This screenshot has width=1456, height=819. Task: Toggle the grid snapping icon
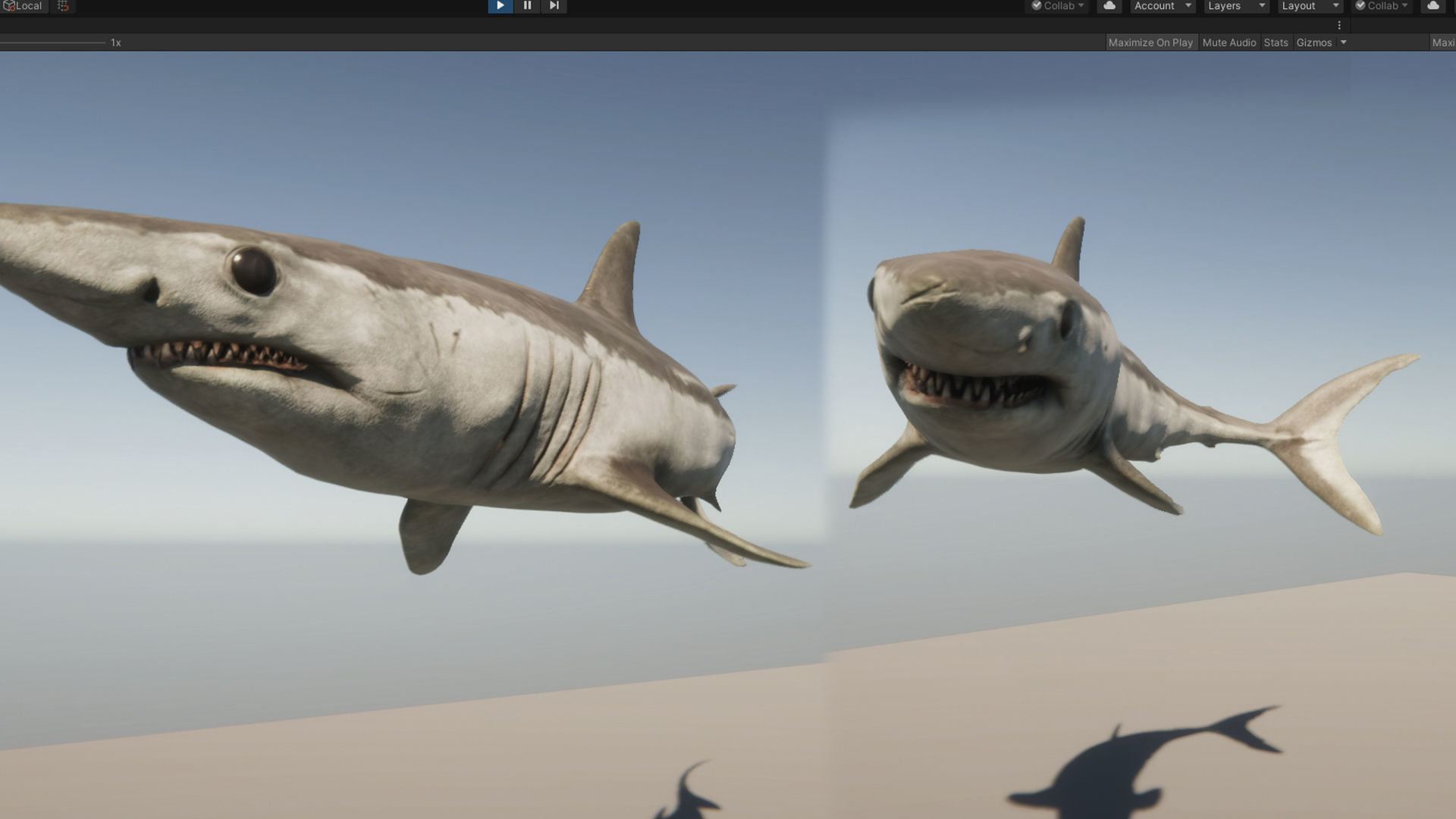click(x=63, y=6)
